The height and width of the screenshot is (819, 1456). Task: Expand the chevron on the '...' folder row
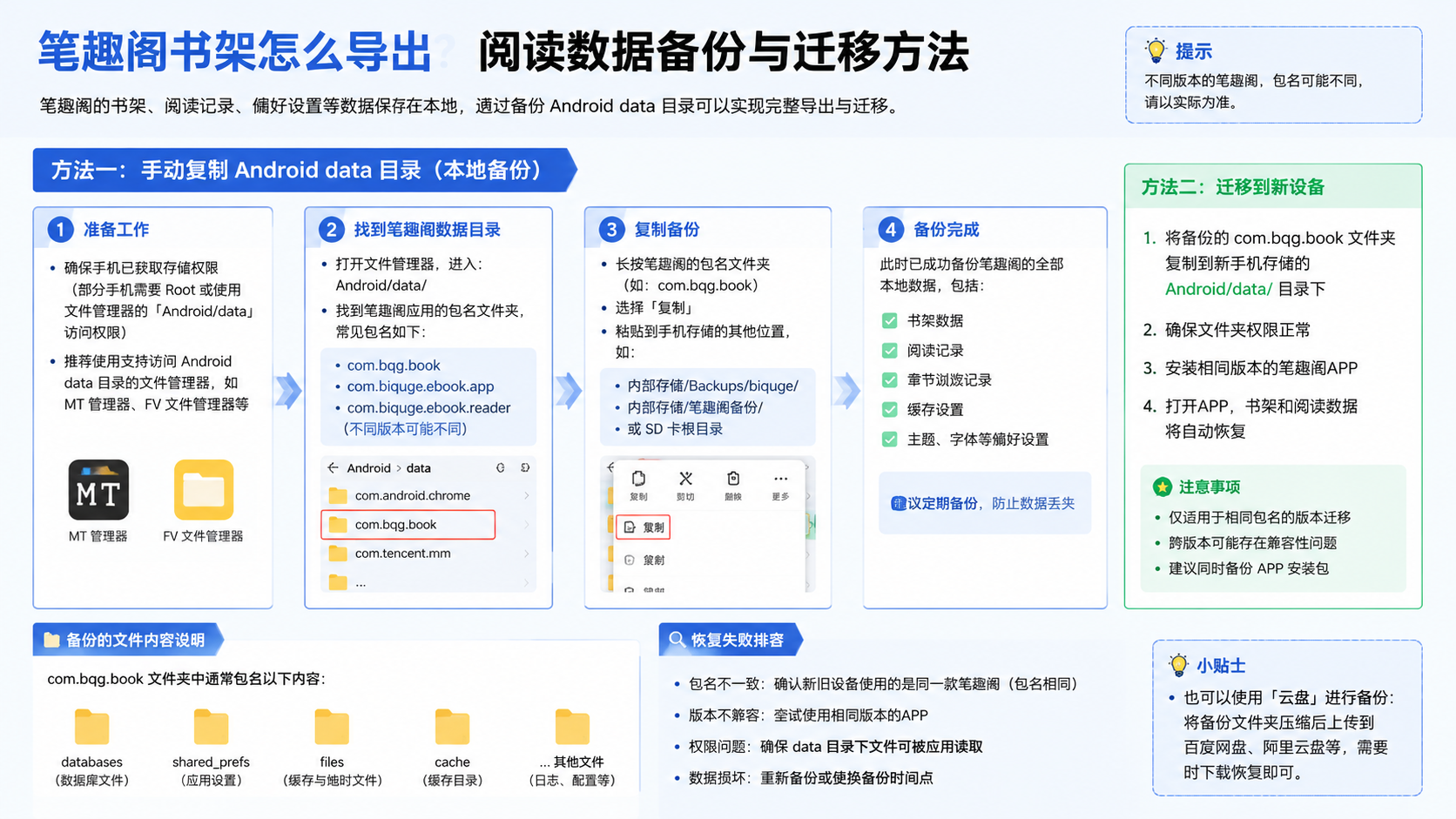526,583
